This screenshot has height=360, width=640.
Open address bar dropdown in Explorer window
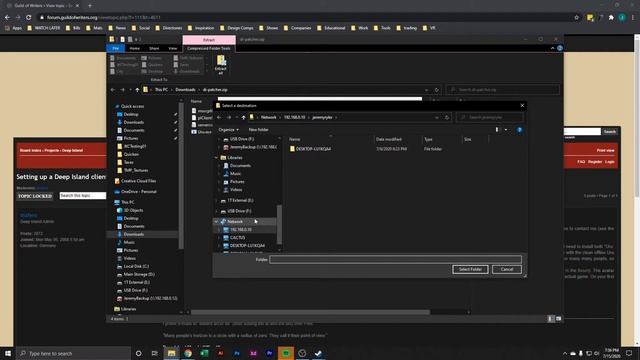tap(427, 90)
